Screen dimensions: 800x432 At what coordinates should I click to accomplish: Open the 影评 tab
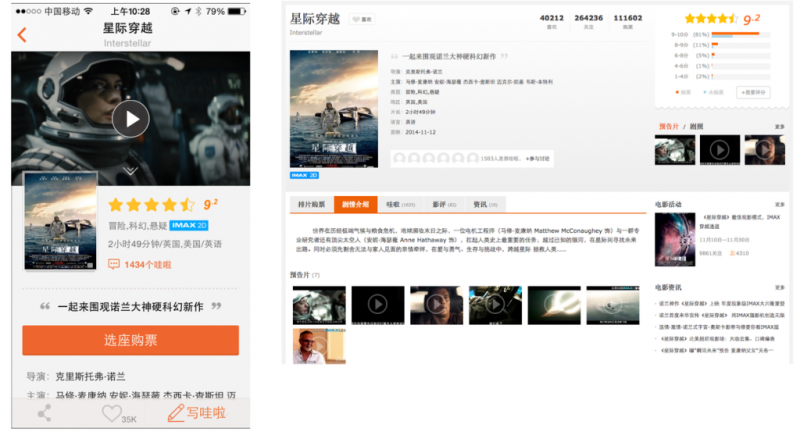[x=444, y=205]
